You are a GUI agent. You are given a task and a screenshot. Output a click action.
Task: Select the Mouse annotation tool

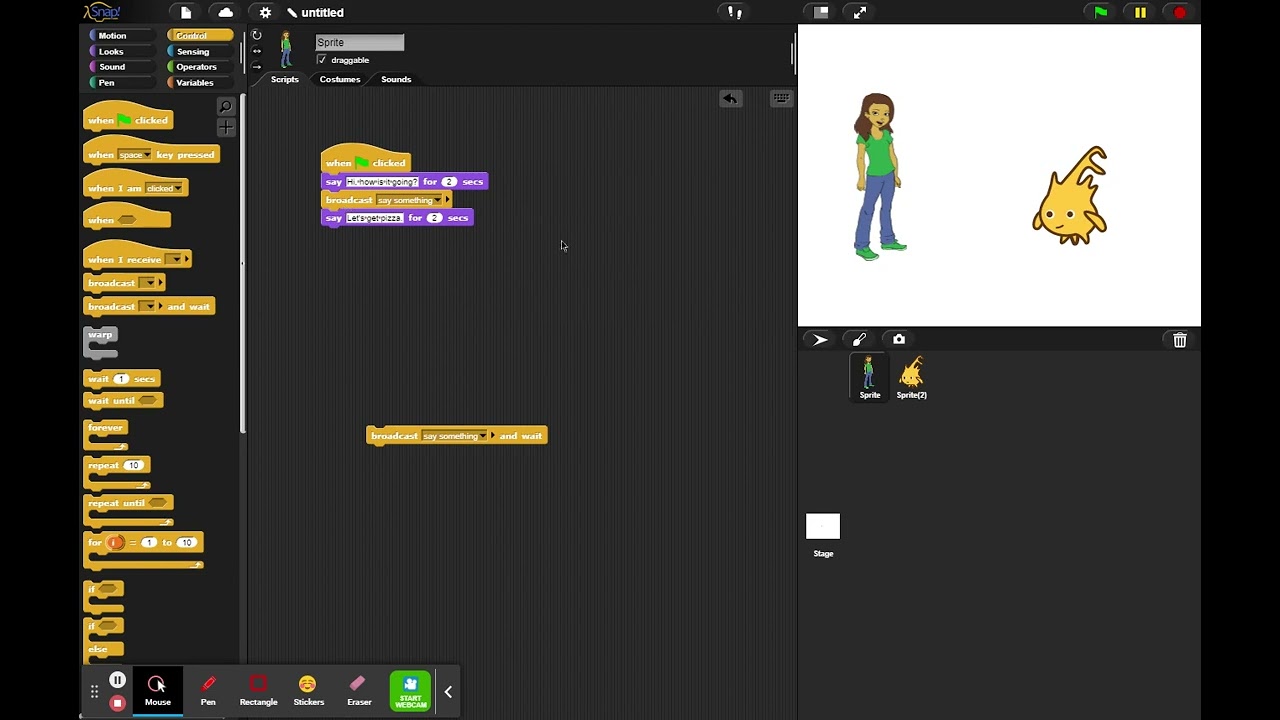[x=157, y=690]
